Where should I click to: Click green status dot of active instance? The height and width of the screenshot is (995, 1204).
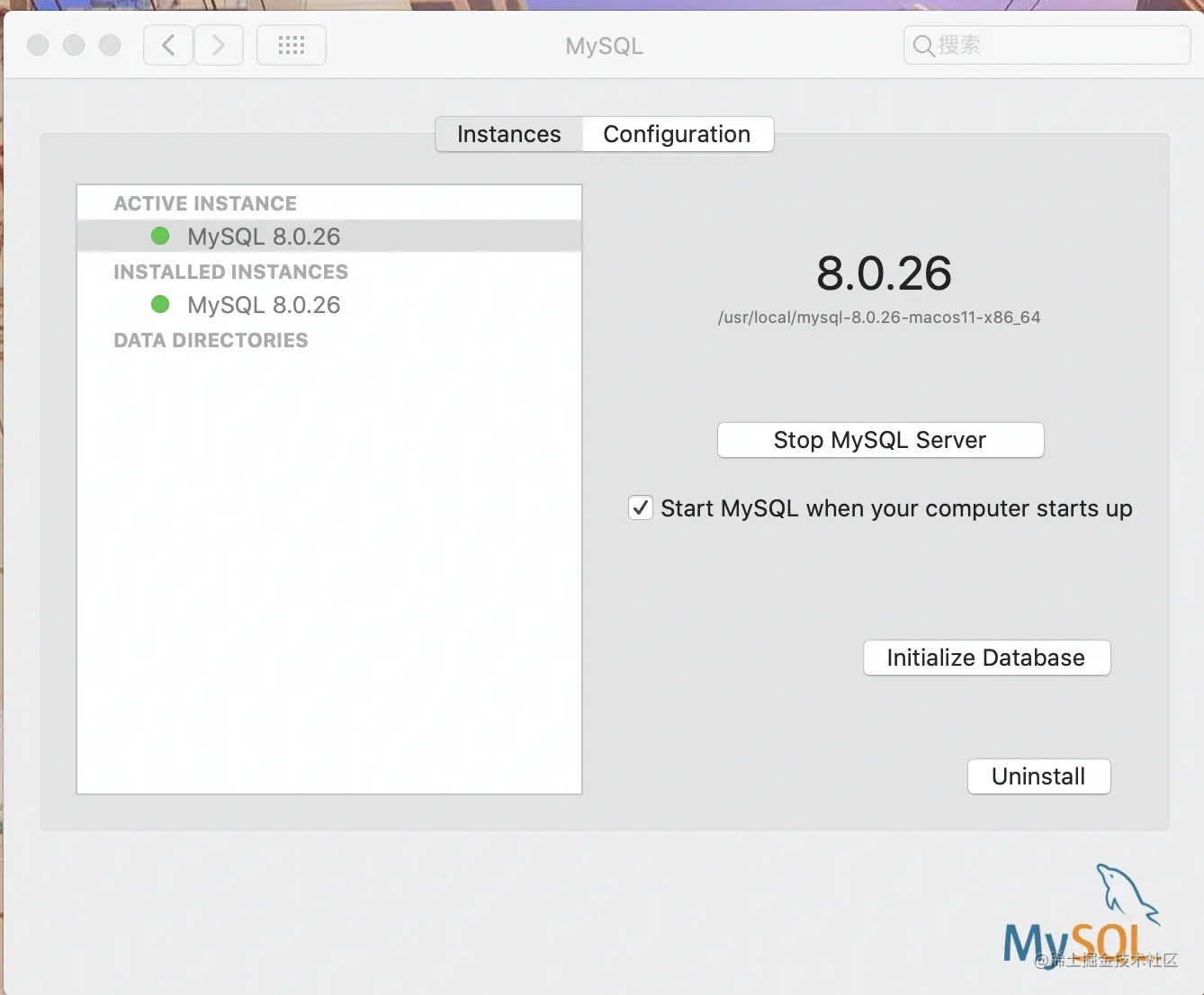point(160,236)
